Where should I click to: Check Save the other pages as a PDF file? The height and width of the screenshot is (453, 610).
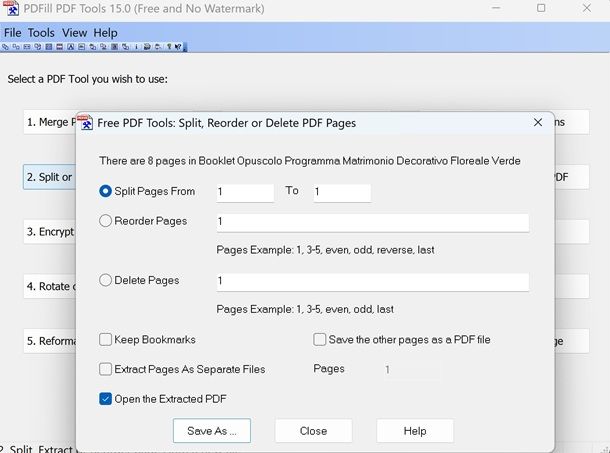pos(319,339)
